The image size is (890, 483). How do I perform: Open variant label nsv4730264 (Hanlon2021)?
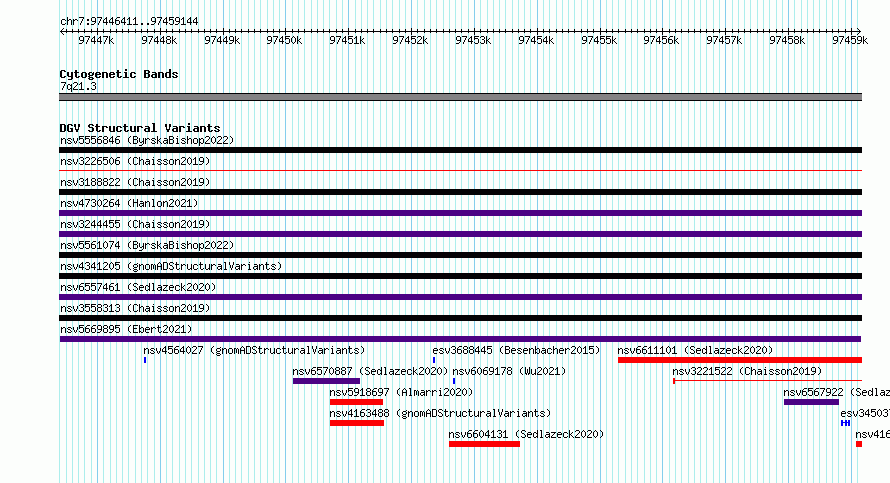(x=129, y=203)
